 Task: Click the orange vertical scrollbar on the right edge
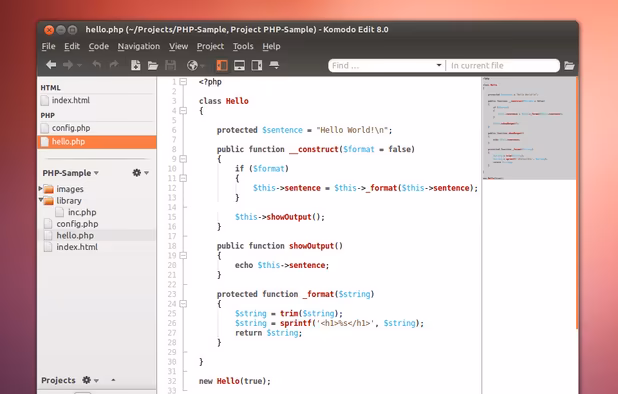coord(577,203)
